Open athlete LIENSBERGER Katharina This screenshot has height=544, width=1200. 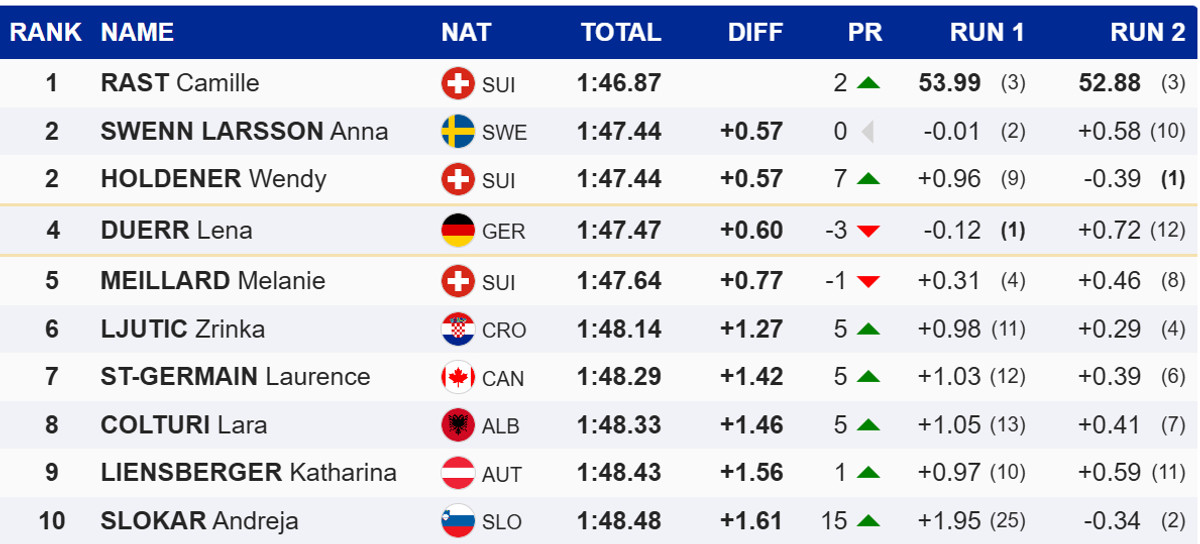248,472
